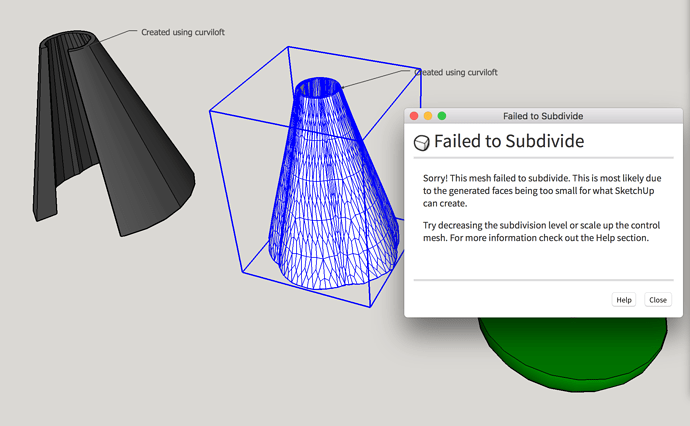The width and height of the screenshot is (690, 426).
Task: Click the top opening of the dark cone
Action: [69, 41]
